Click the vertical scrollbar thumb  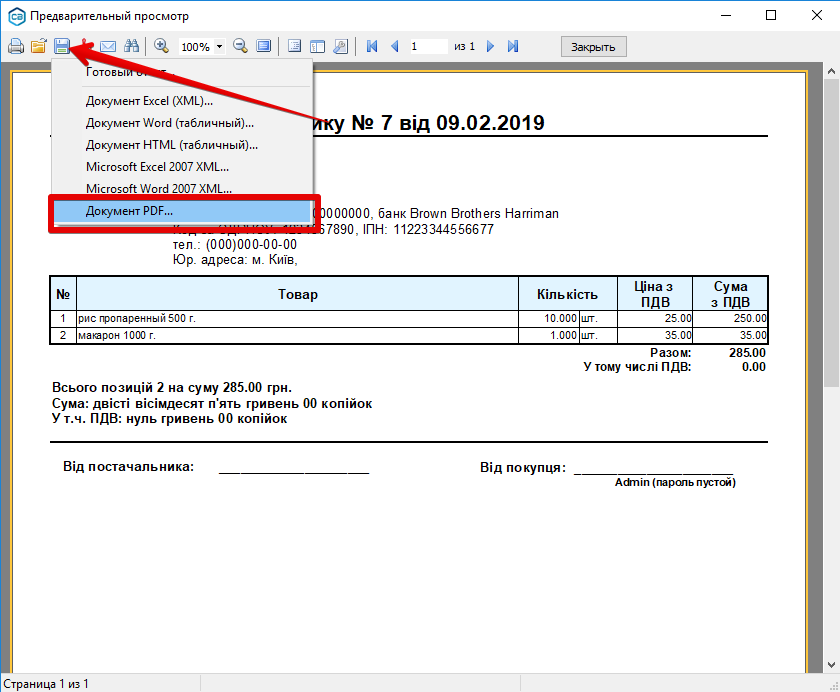[831, 232]
